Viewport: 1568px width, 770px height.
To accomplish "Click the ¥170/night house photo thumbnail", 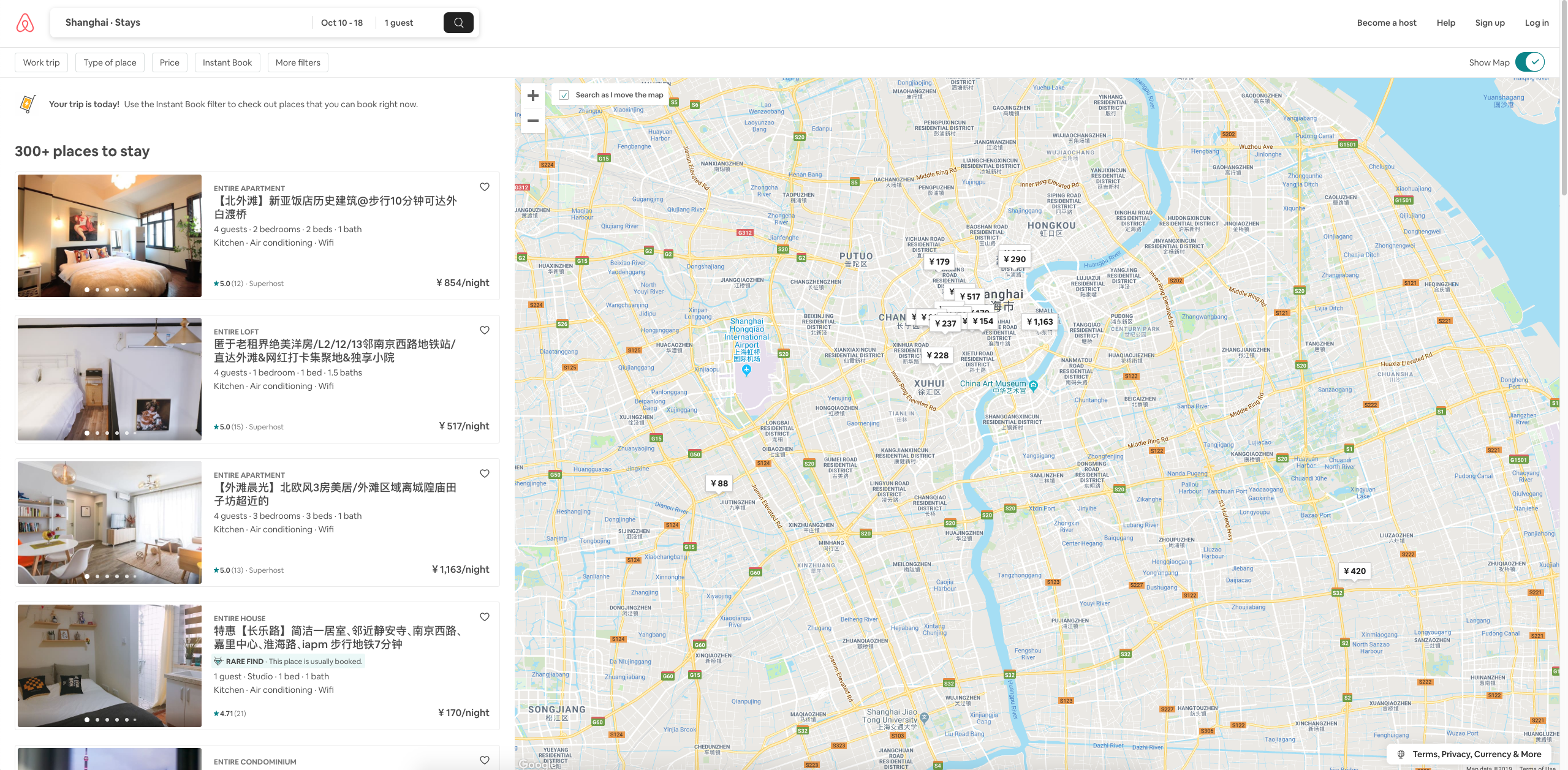I will [x=110, y=666].
